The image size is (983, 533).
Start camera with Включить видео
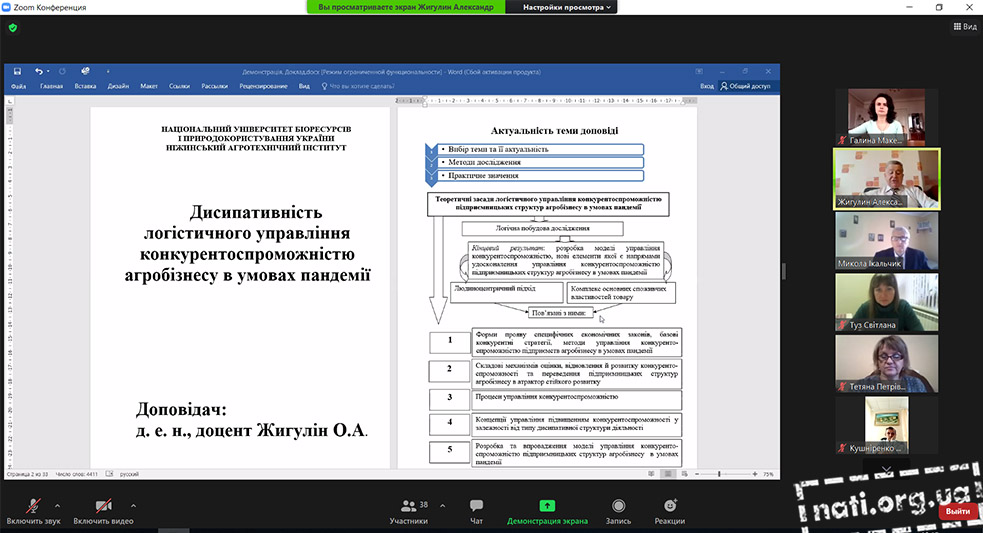103,511
